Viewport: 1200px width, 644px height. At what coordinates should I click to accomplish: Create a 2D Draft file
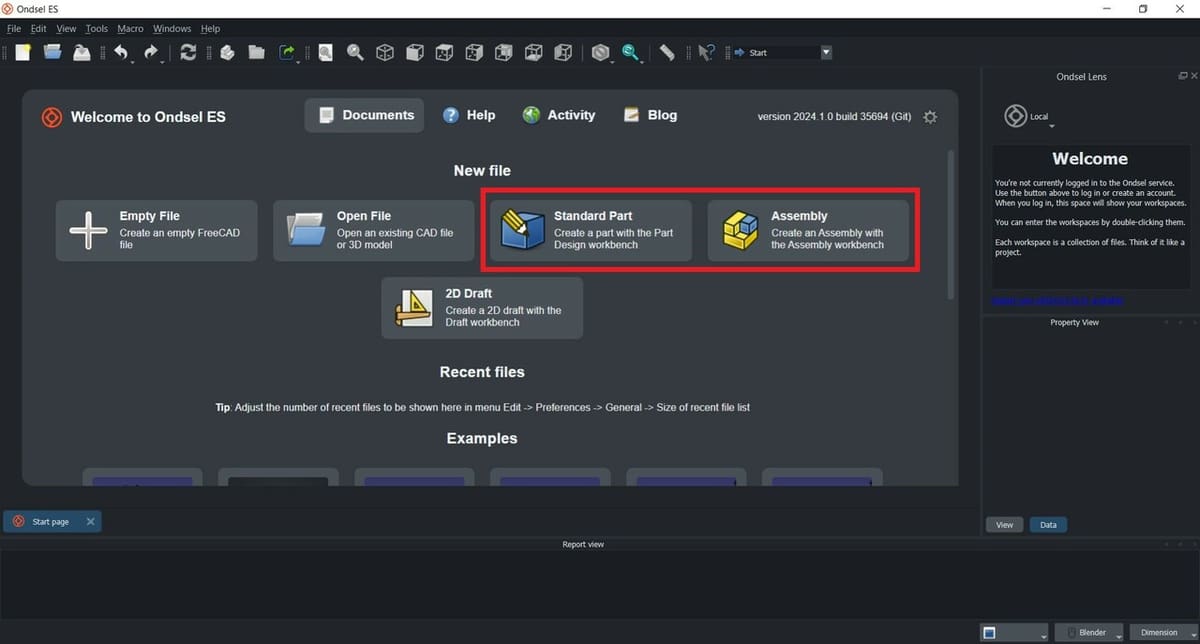(482, 308)
